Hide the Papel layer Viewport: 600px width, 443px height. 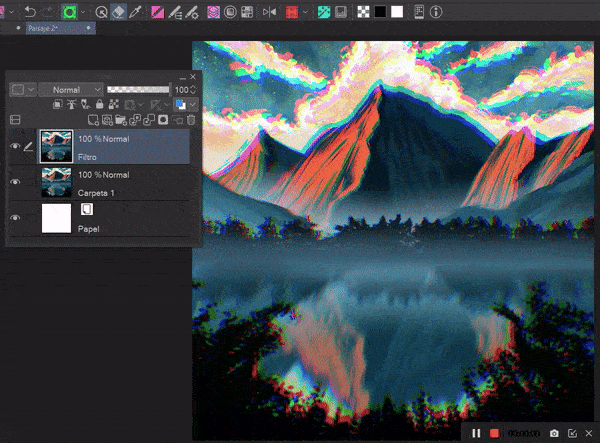tap(15, 218)
